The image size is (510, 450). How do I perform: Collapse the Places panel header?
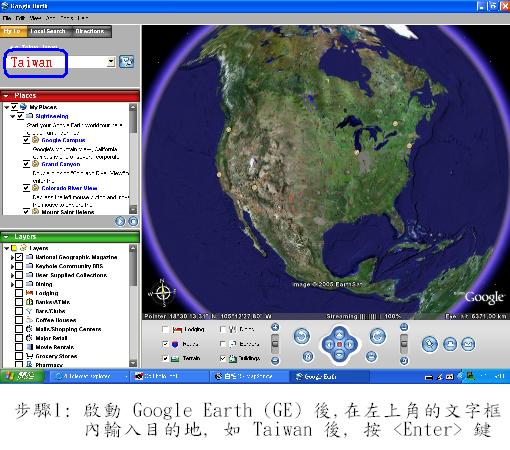click(x=6, y=96)
